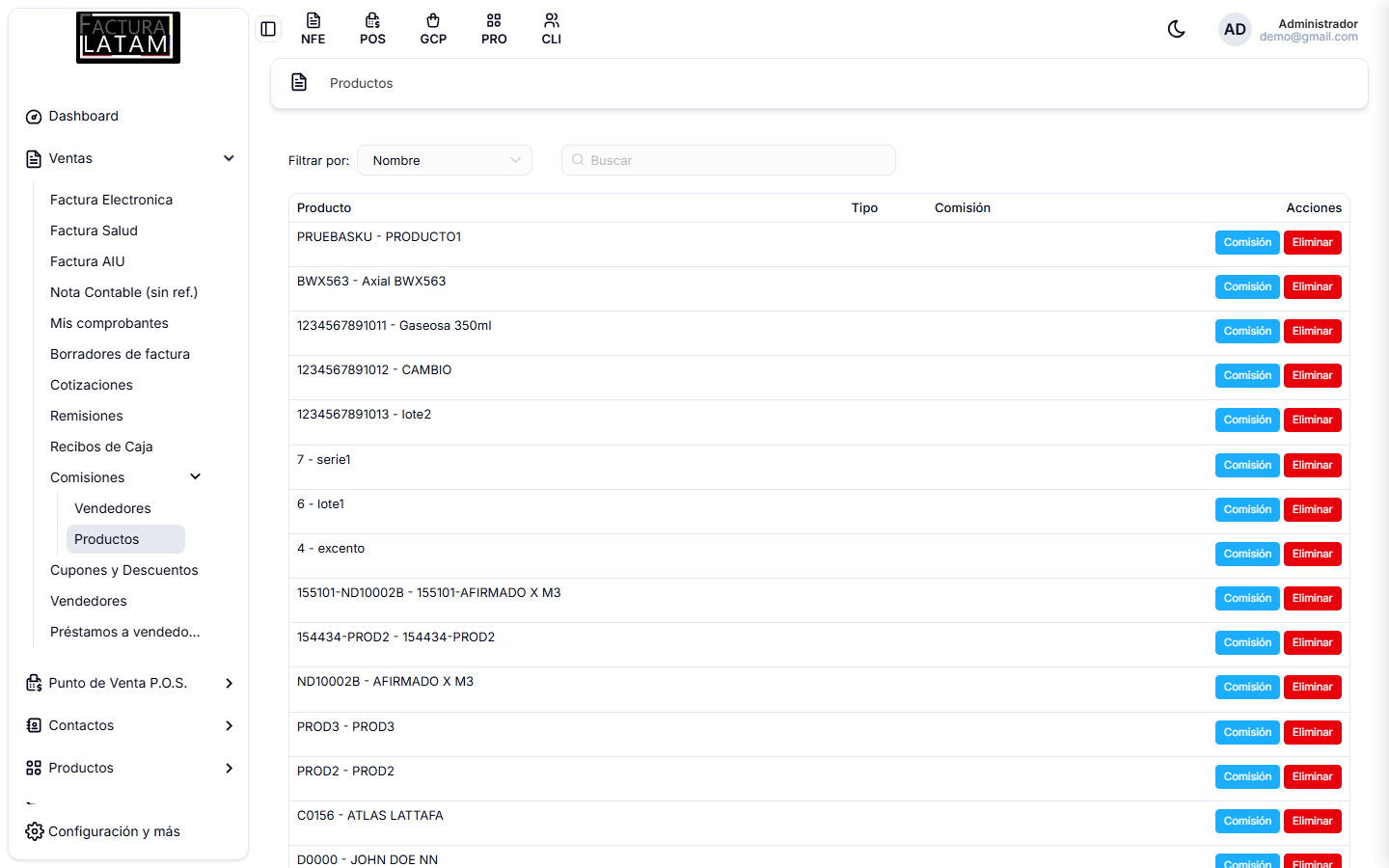Screen dimensions: 1389x868
Task: Click the Productos grid icon in sidebar
Action: [x=34, y=768]
